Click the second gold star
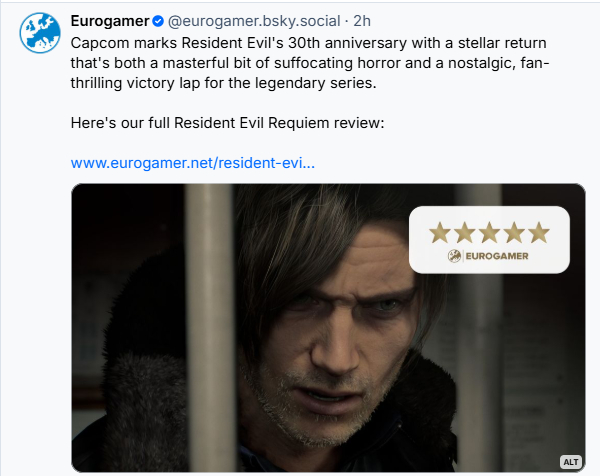This screenshot has height=476, width=600. 465,232
